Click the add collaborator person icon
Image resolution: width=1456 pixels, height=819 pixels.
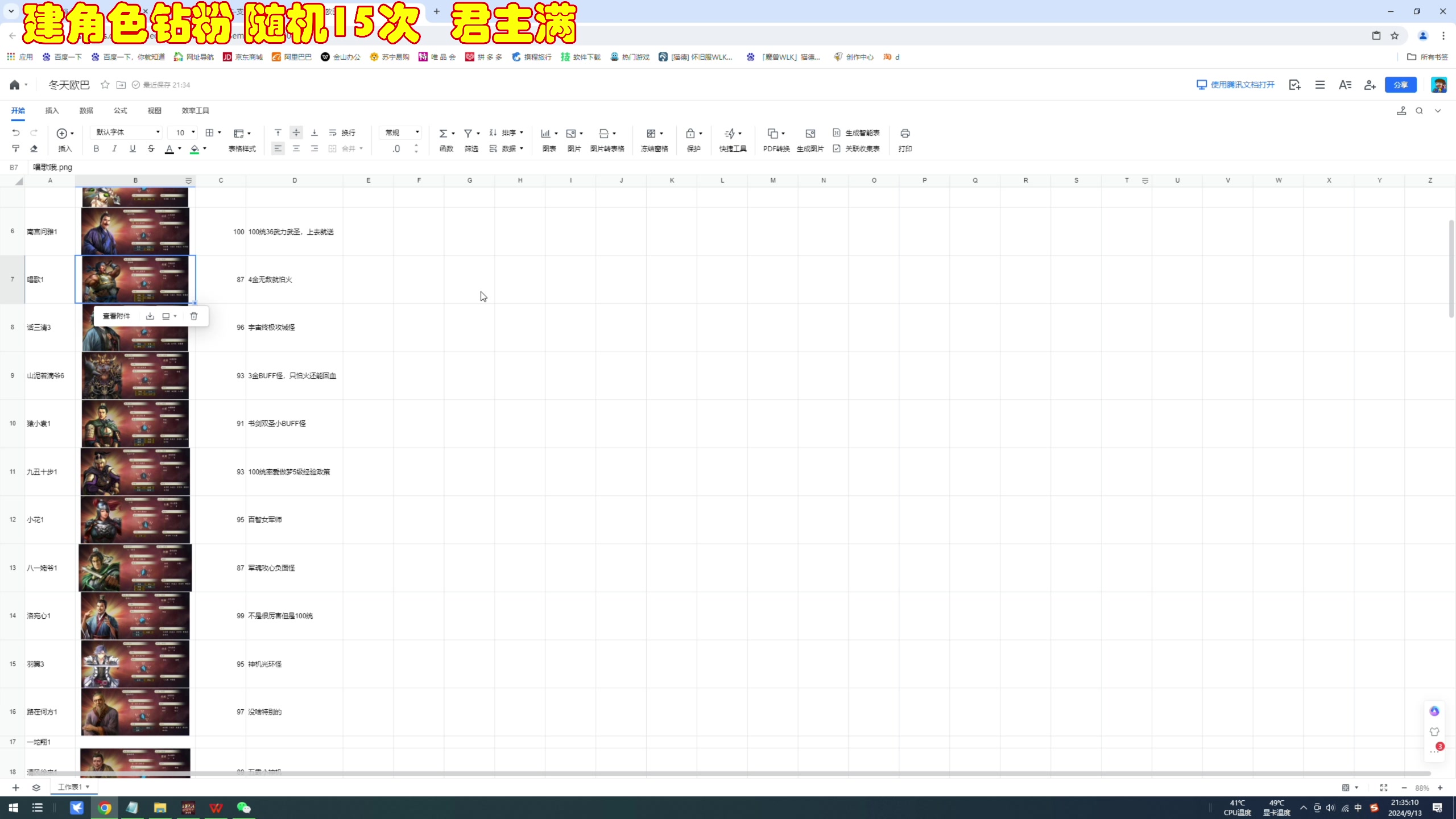1370,85
